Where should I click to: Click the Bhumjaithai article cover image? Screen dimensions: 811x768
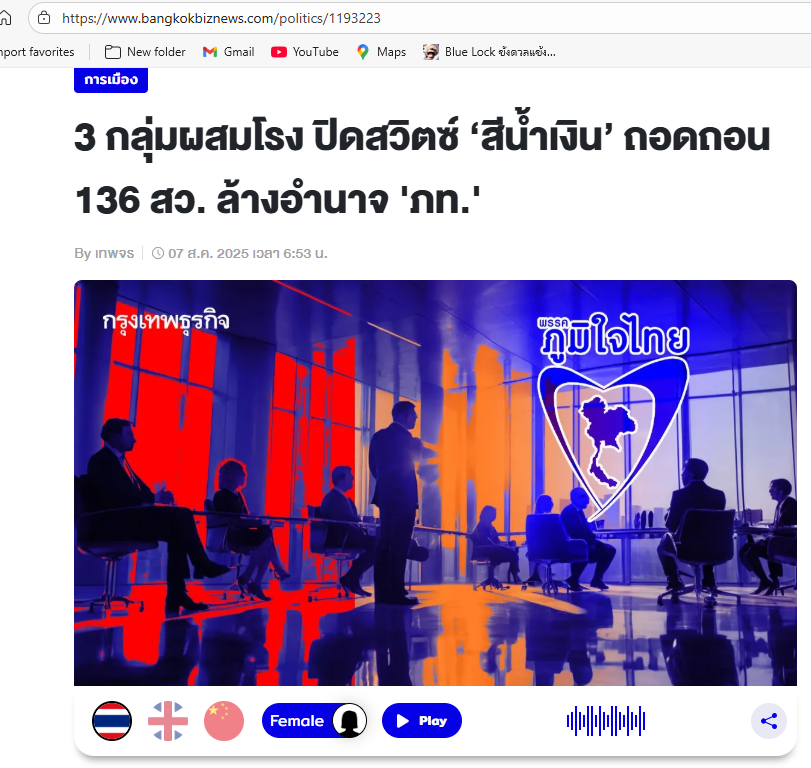point(435,483)
